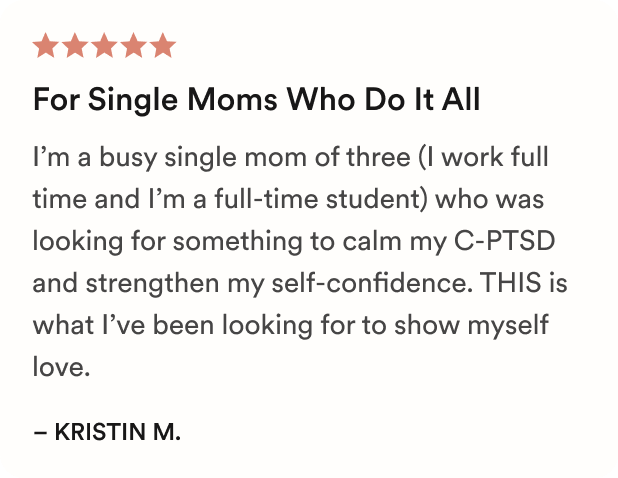
Task: Open the 'For Single Moms Who Do It All' heading
Action: point(257,100)
